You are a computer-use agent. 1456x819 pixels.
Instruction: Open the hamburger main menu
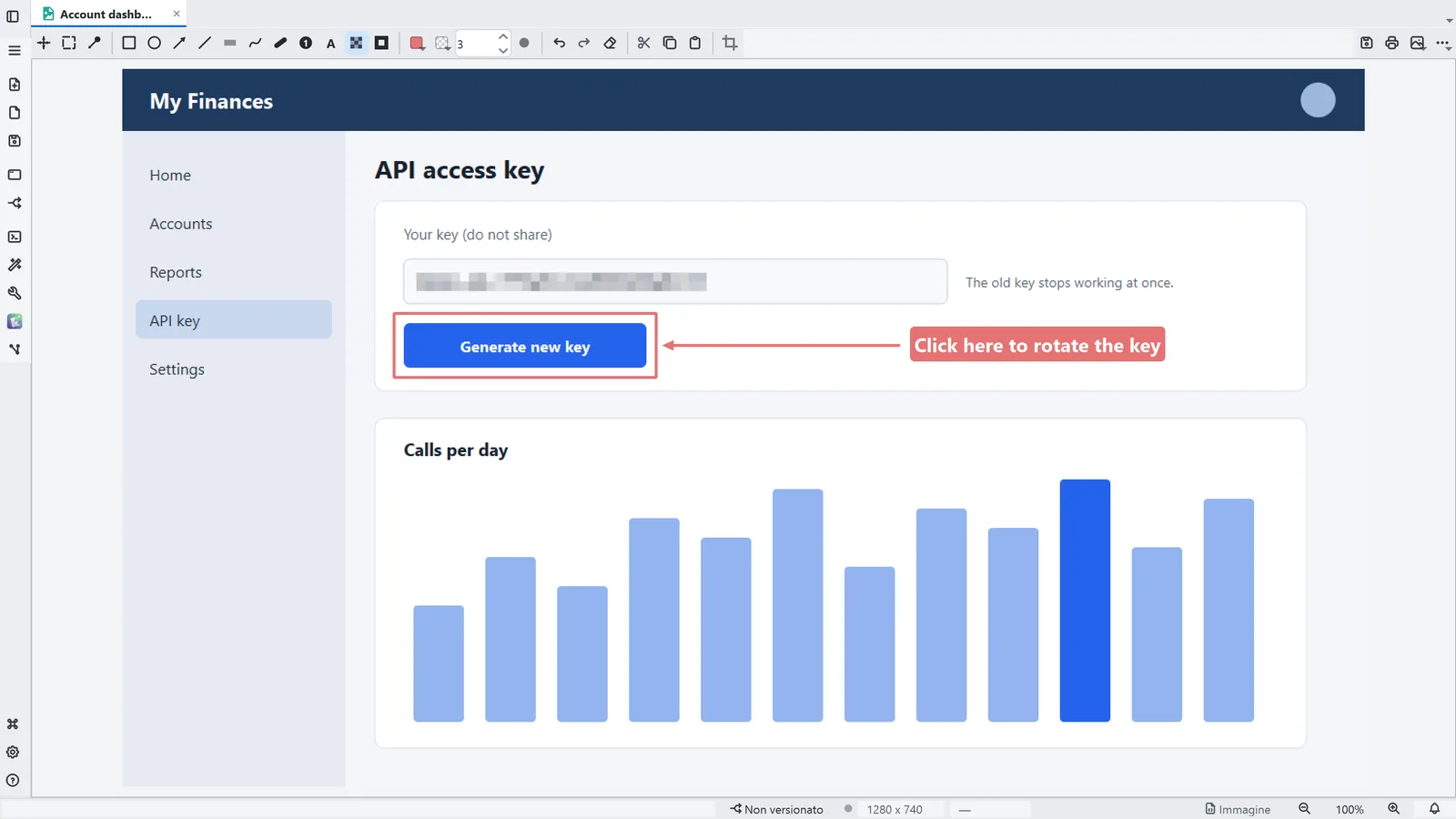pos(14,51)
